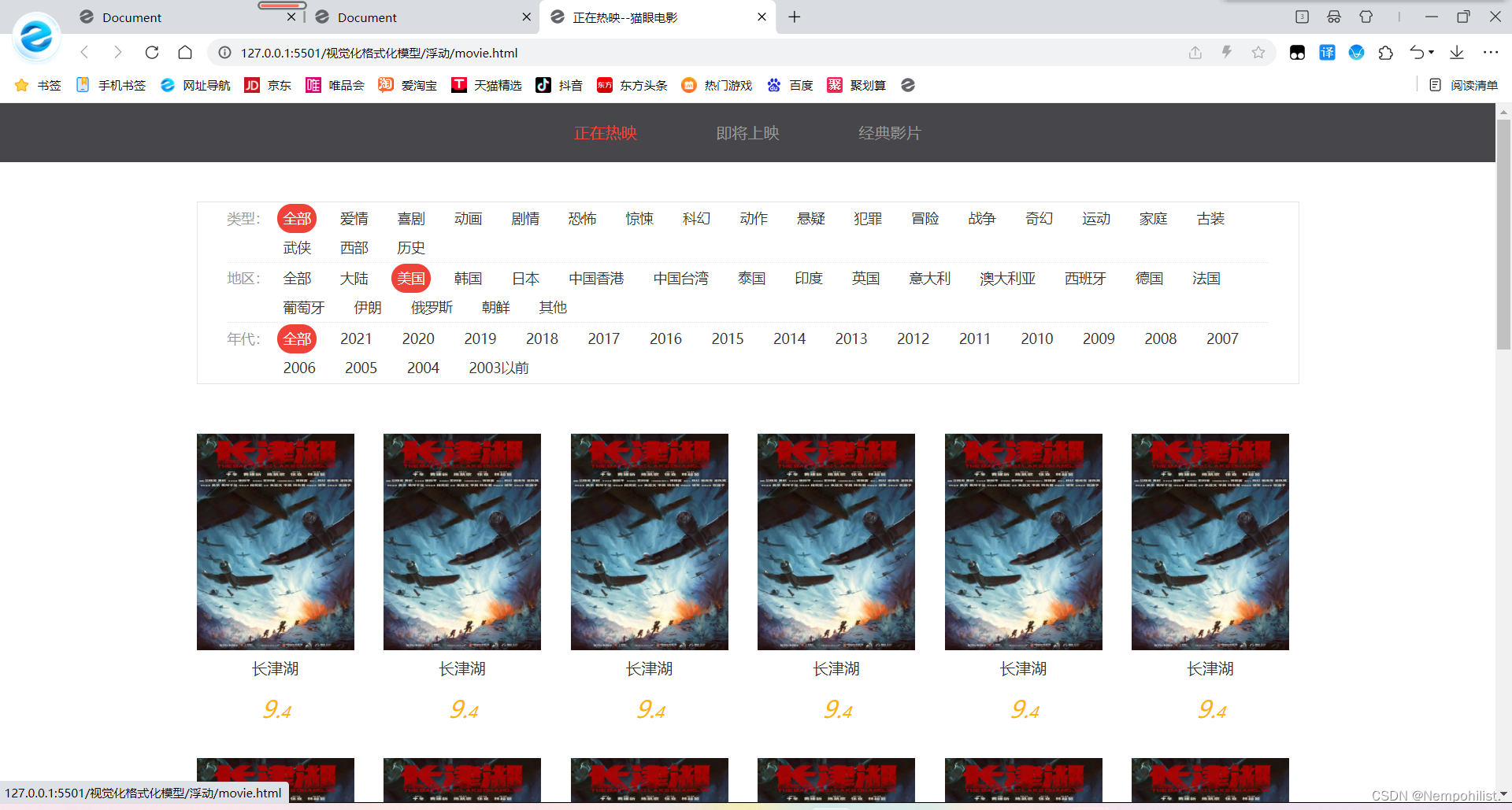
Task: Open 唯品会 bookmark
Action: (335, 85)
